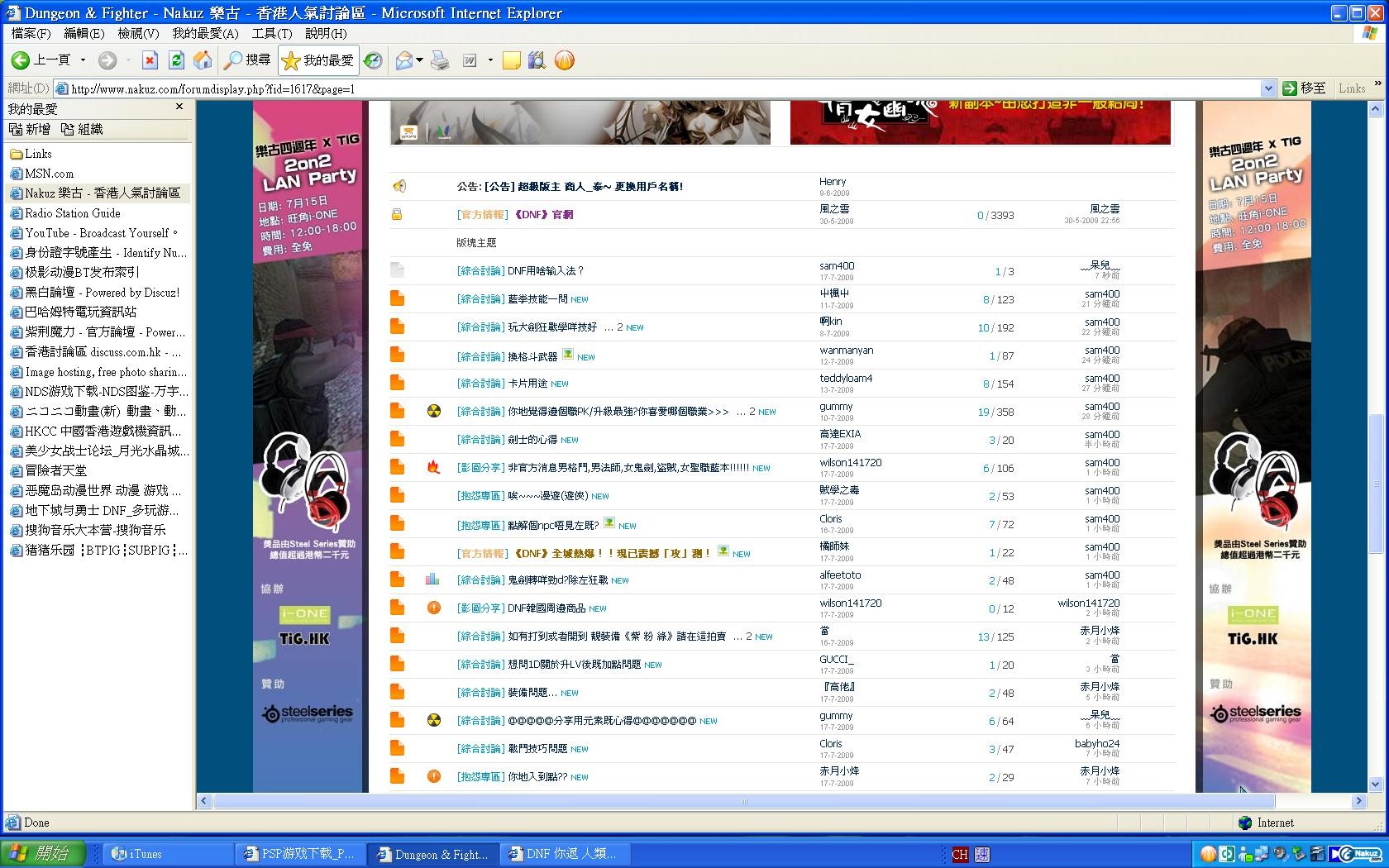Open the address bar URL dropdown

pos(1267,88)
